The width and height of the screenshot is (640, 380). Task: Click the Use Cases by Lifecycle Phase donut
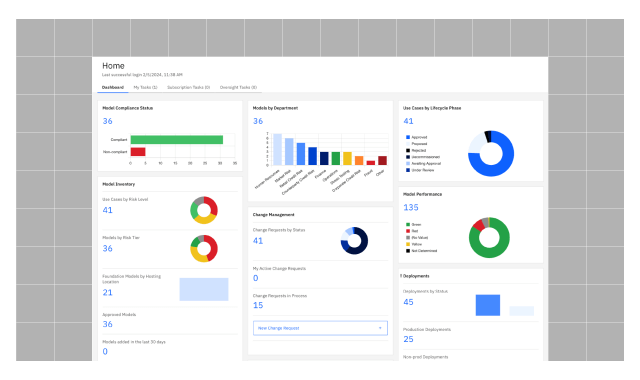click(491, 153)
